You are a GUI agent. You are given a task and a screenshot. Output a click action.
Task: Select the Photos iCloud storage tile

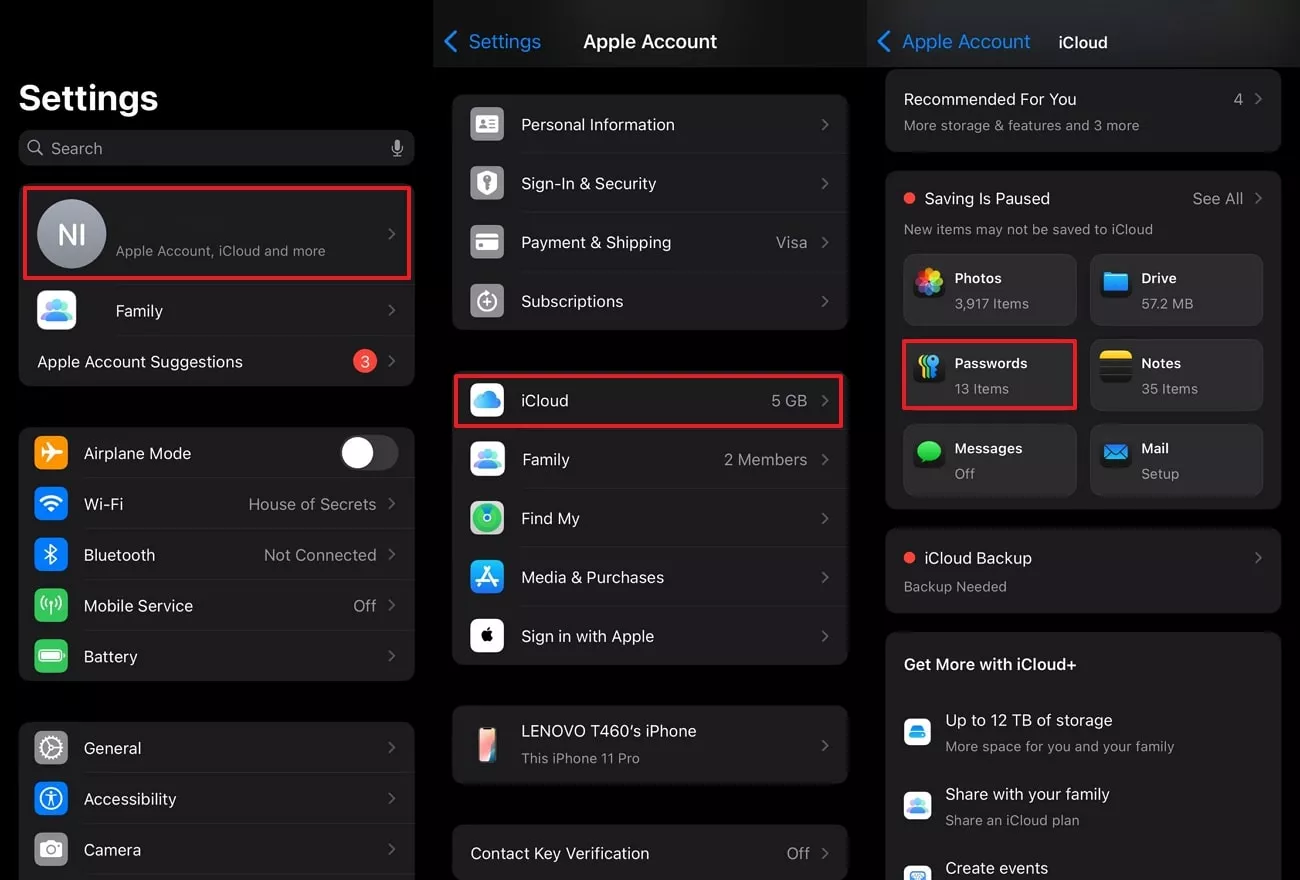click(x=988, y=290)
